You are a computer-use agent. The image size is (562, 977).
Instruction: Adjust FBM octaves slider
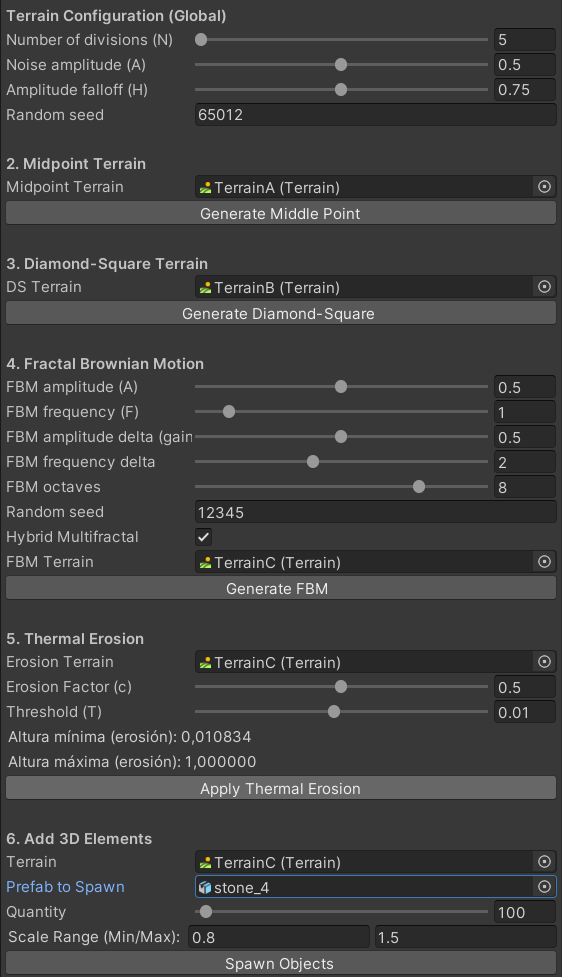tap(341, 487)
